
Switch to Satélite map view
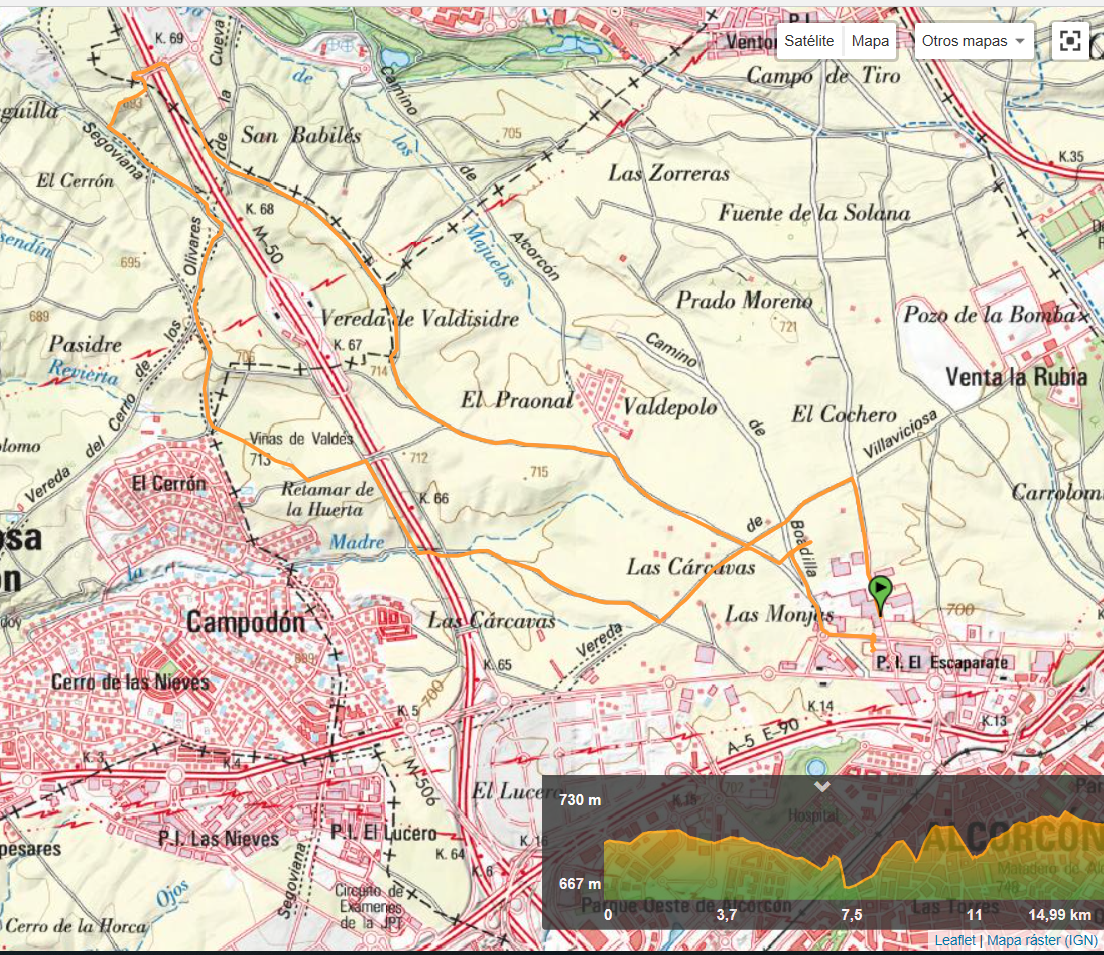tap(809, 41)
